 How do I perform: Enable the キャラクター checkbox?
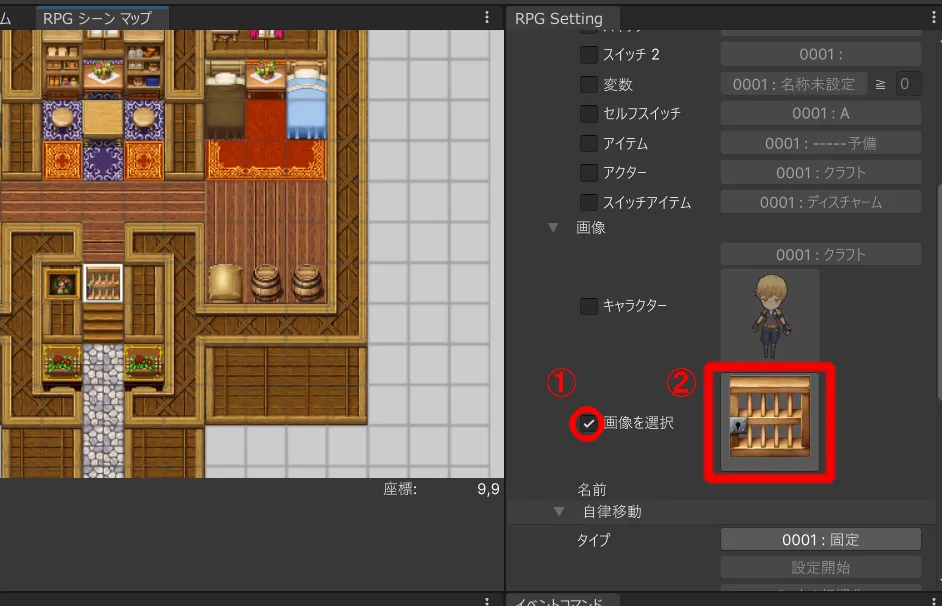(589, 305)
